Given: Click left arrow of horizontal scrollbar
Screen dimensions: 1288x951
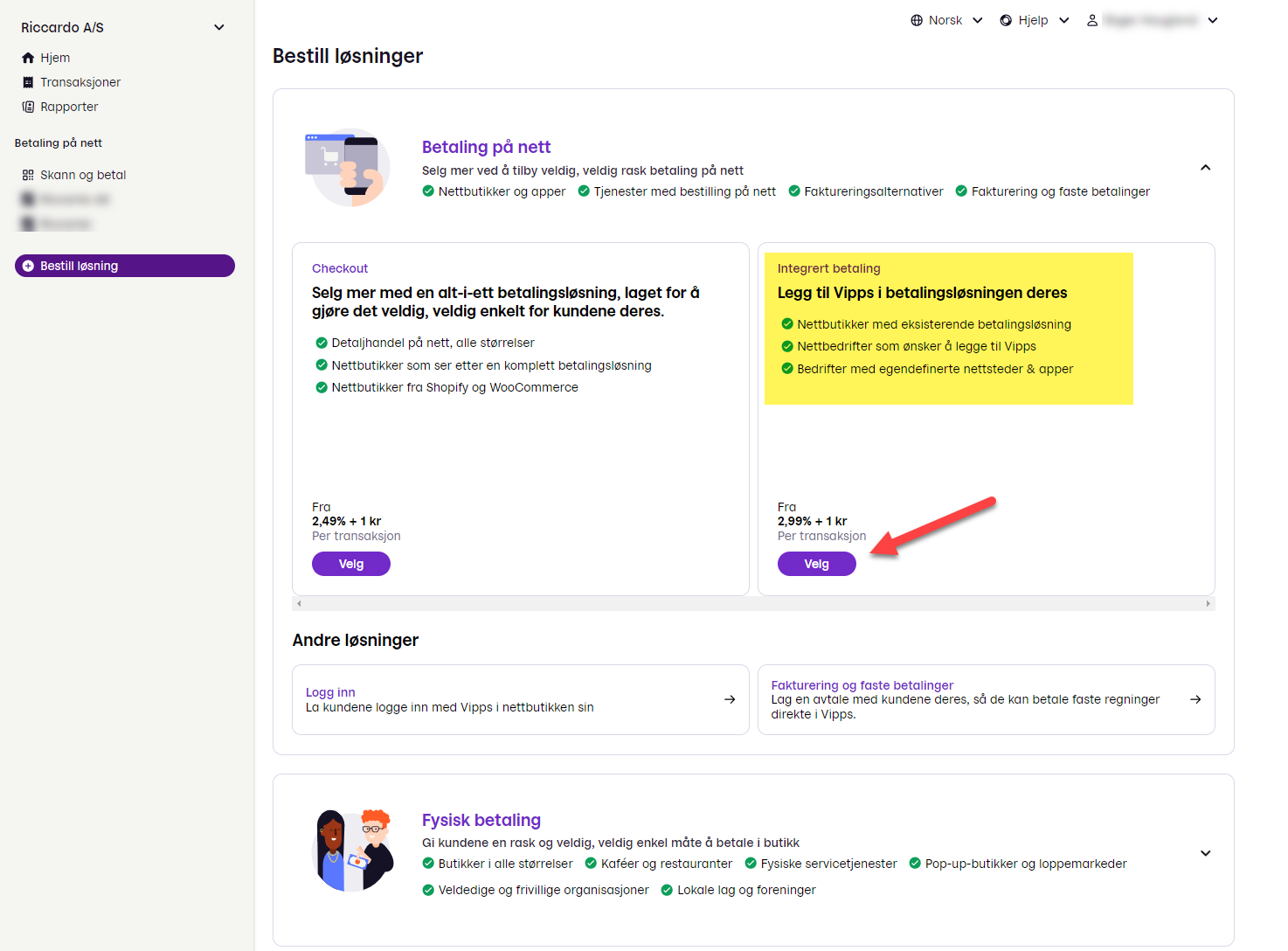Looking at the screenshot, I should (x=299, y=603).
